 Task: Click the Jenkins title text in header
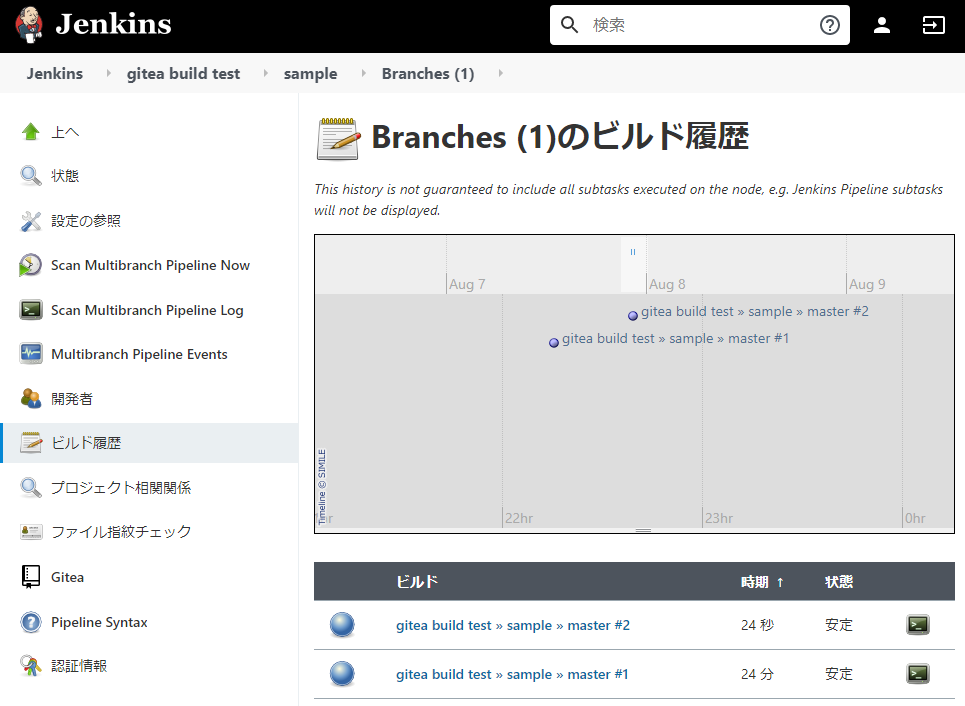click(113, 25)
